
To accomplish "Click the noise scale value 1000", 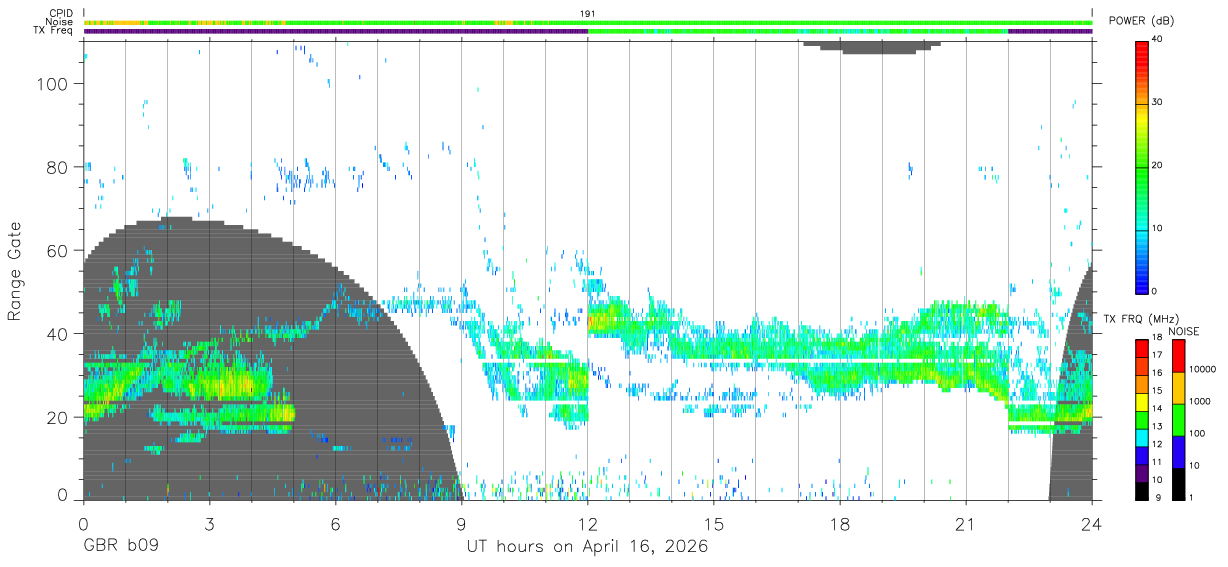I will [x=1199, y=401].
